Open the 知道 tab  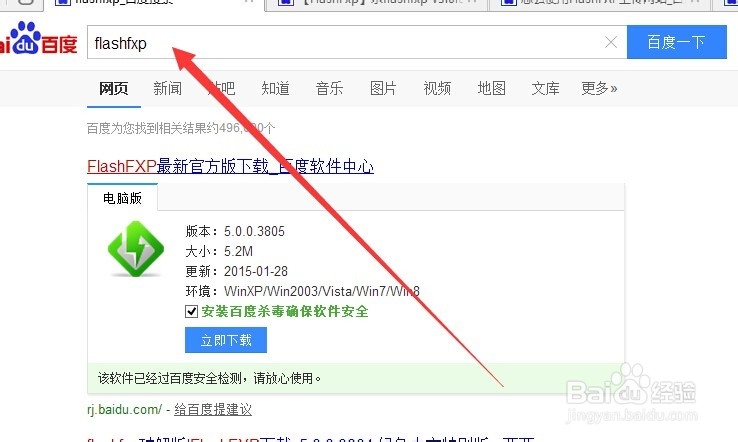(x=275, y=88)
